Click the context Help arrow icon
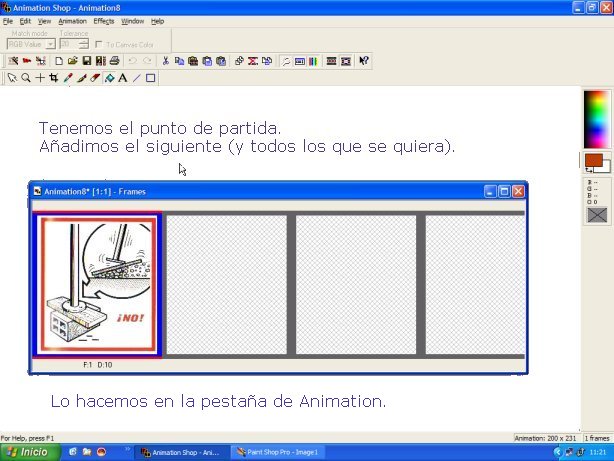This screenshot has width=614, height=461. click(x=364, y=60)
